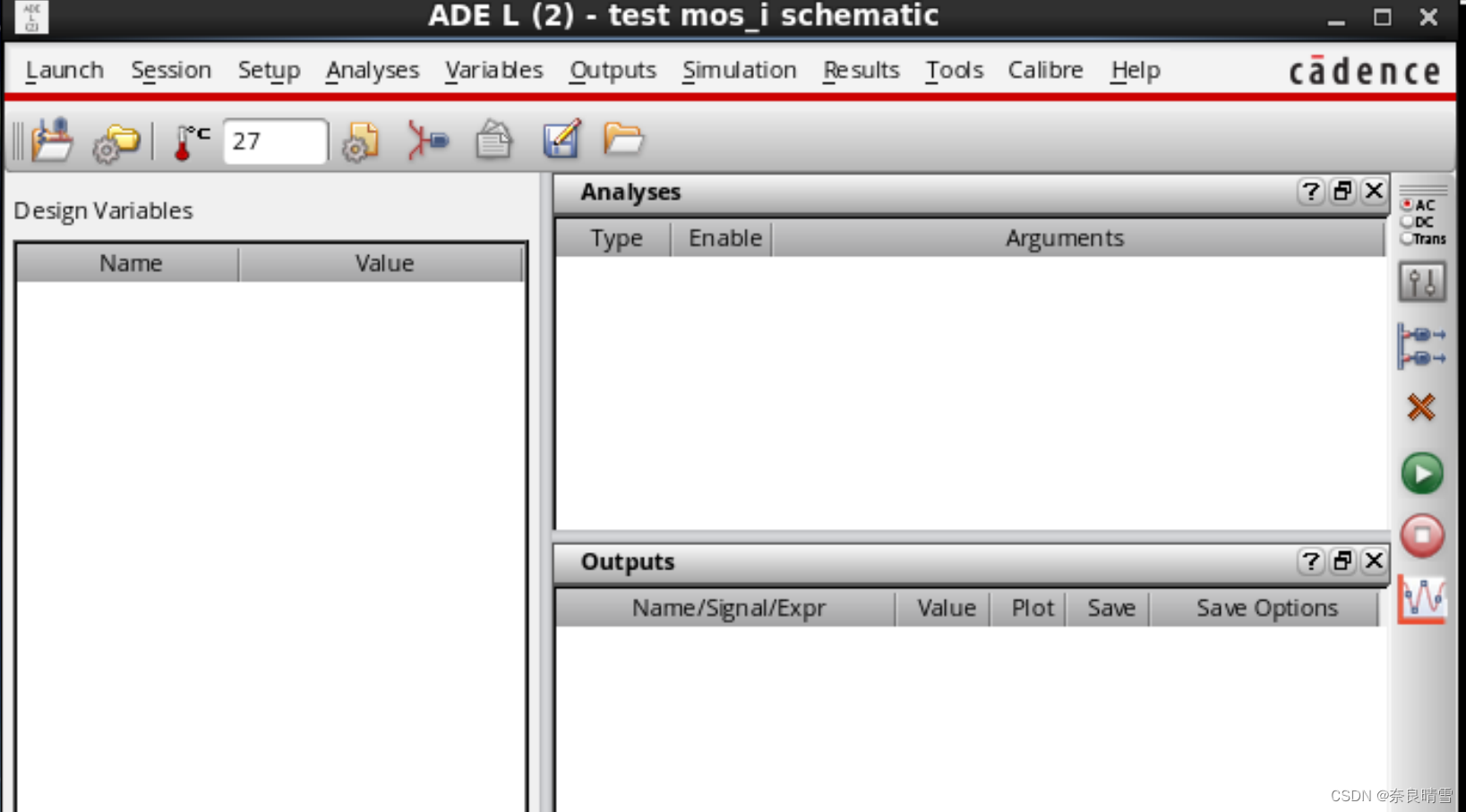Maximize the ADE L window
The width and height of the screenshot is (1466, 812).
click(1383, 17)
